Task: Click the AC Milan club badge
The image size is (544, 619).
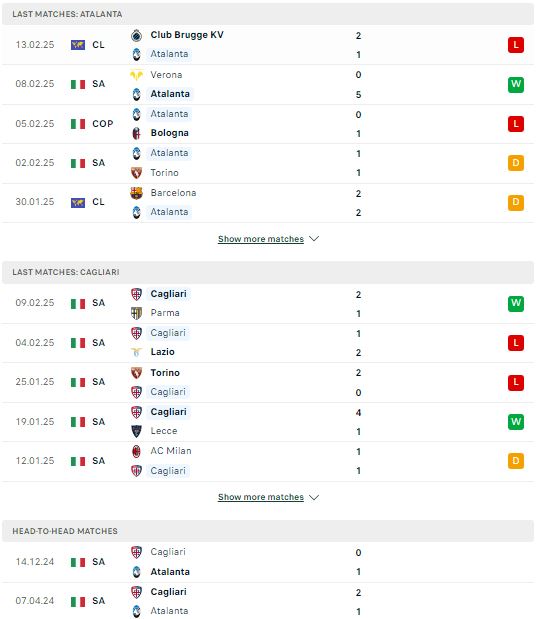Action: click(x=136, y=451)
